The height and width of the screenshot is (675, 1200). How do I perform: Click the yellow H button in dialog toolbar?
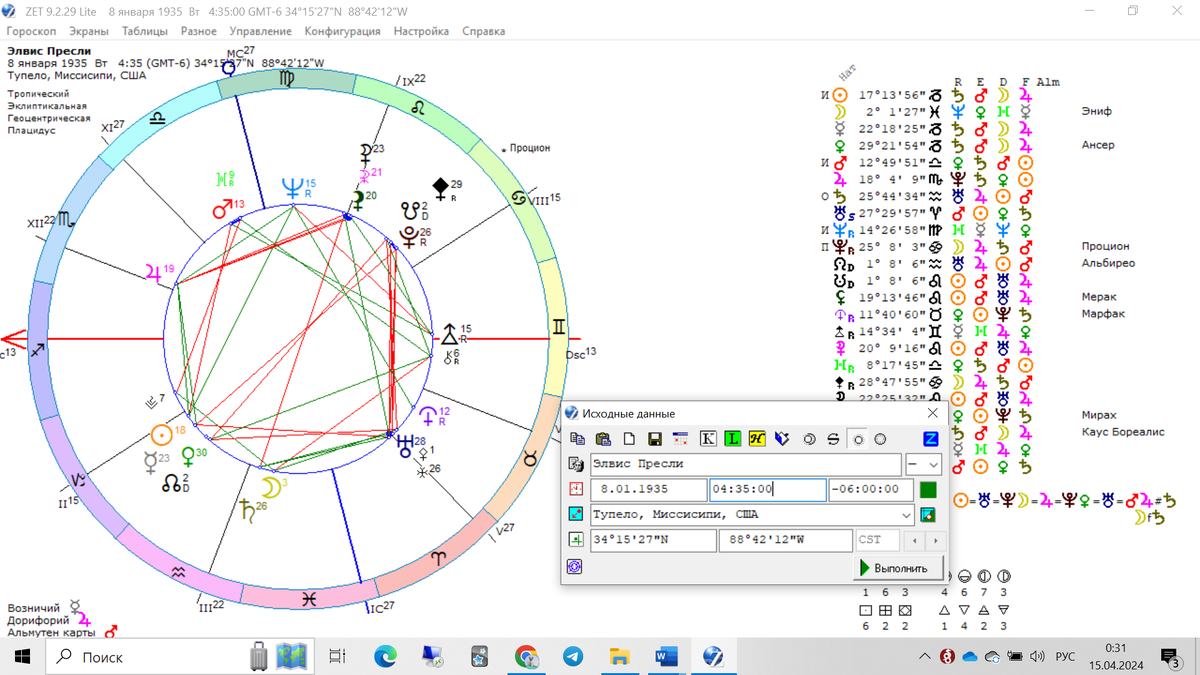click(757, 439)
